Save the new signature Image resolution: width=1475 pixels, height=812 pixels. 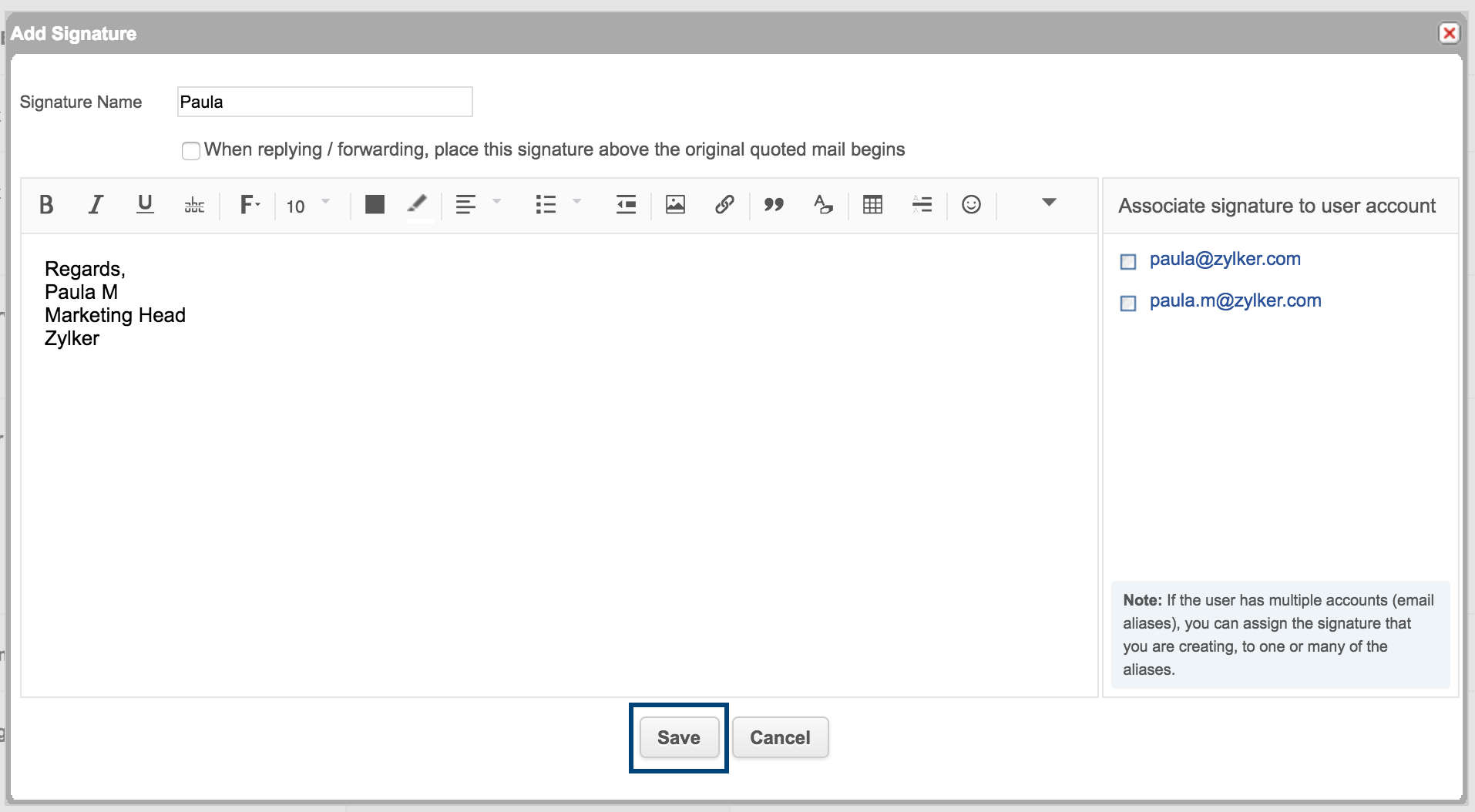(679, 738)
